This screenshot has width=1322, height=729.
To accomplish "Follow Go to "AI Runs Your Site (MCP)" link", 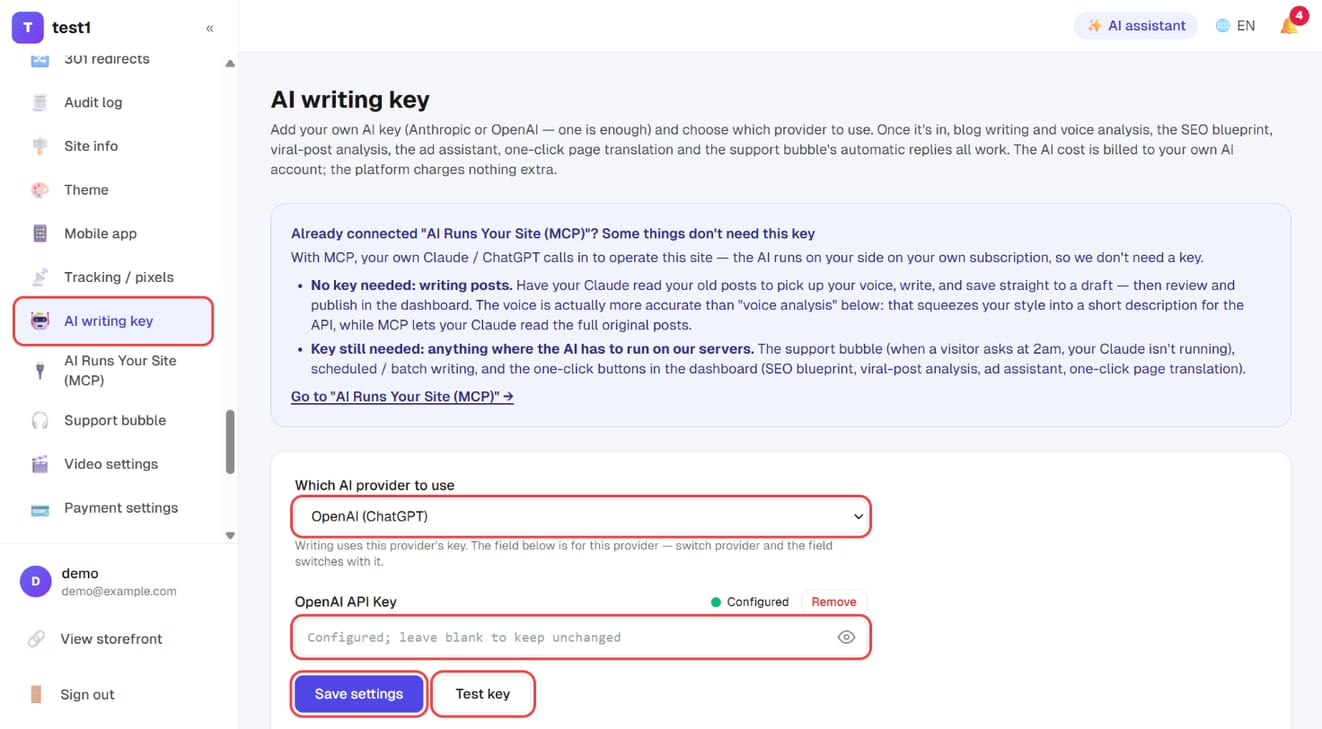I will pos(402,396).
